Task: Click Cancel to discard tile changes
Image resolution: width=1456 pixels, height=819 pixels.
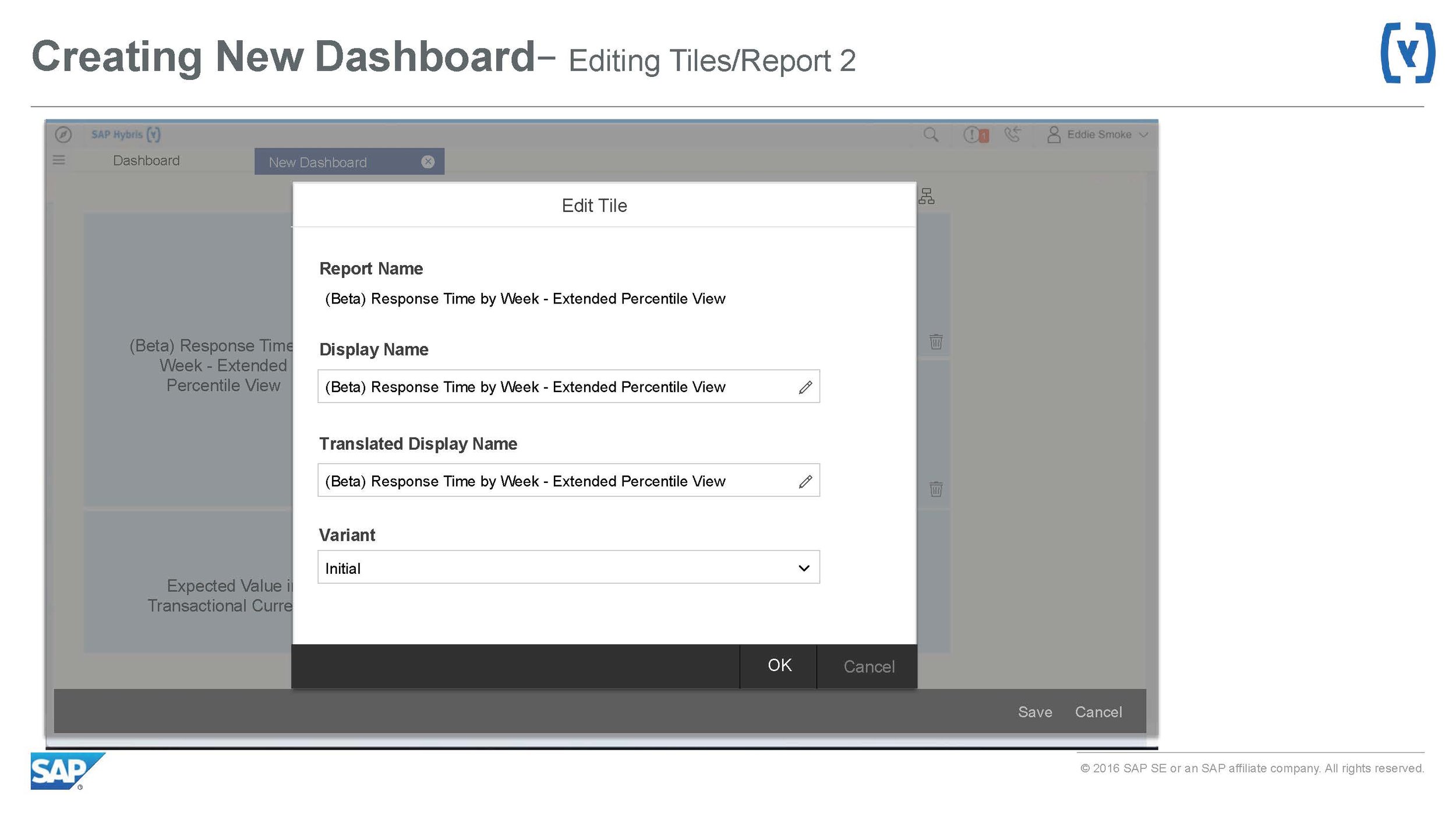Action: (867, 664)
